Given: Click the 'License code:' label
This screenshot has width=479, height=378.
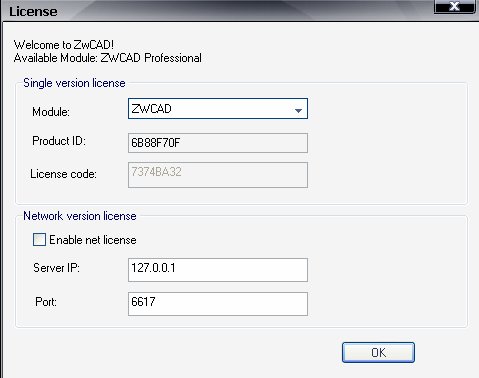Looking at the screenshot, I should (63, 174).
